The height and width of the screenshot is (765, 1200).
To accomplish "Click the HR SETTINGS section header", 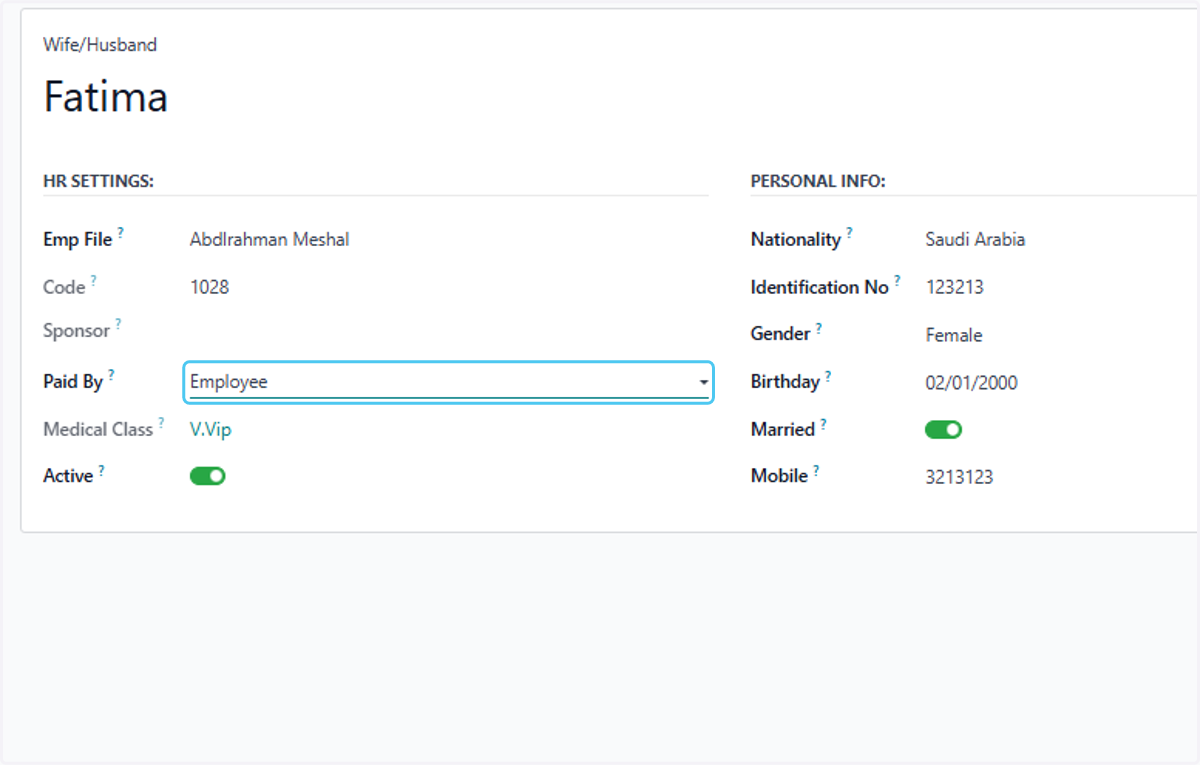I will 98,181.
